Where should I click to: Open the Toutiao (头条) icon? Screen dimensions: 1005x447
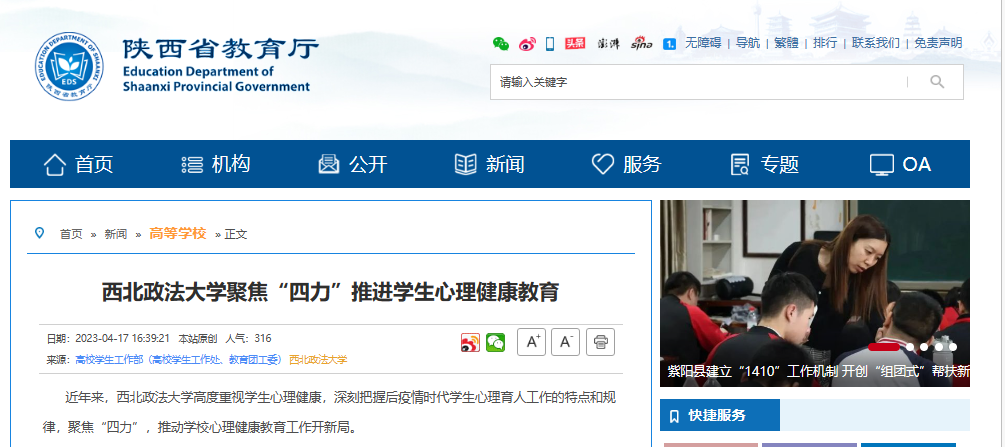tap(575, 44)
